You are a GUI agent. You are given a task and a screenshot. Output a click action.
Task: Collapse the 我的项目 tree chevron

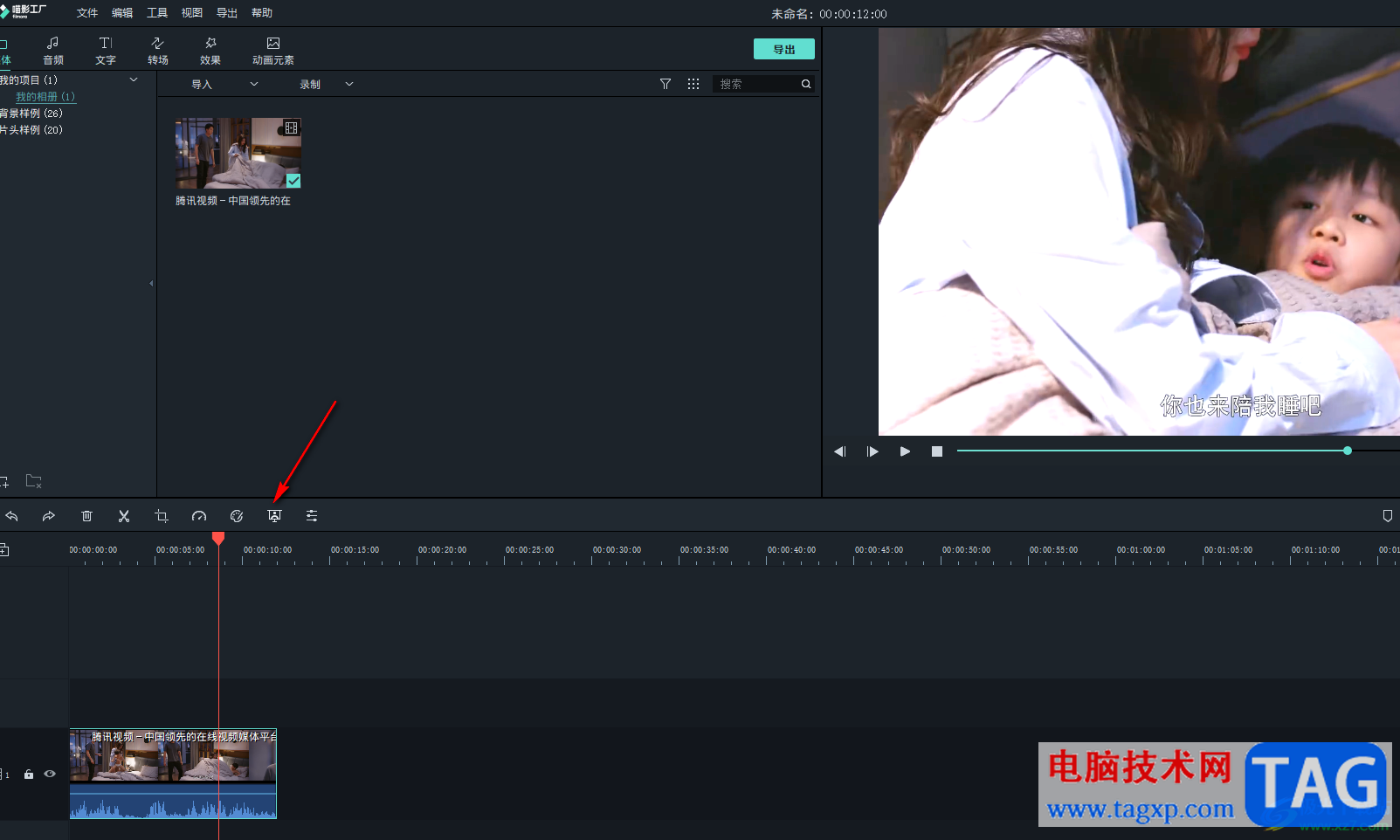[x=134, y=79]
